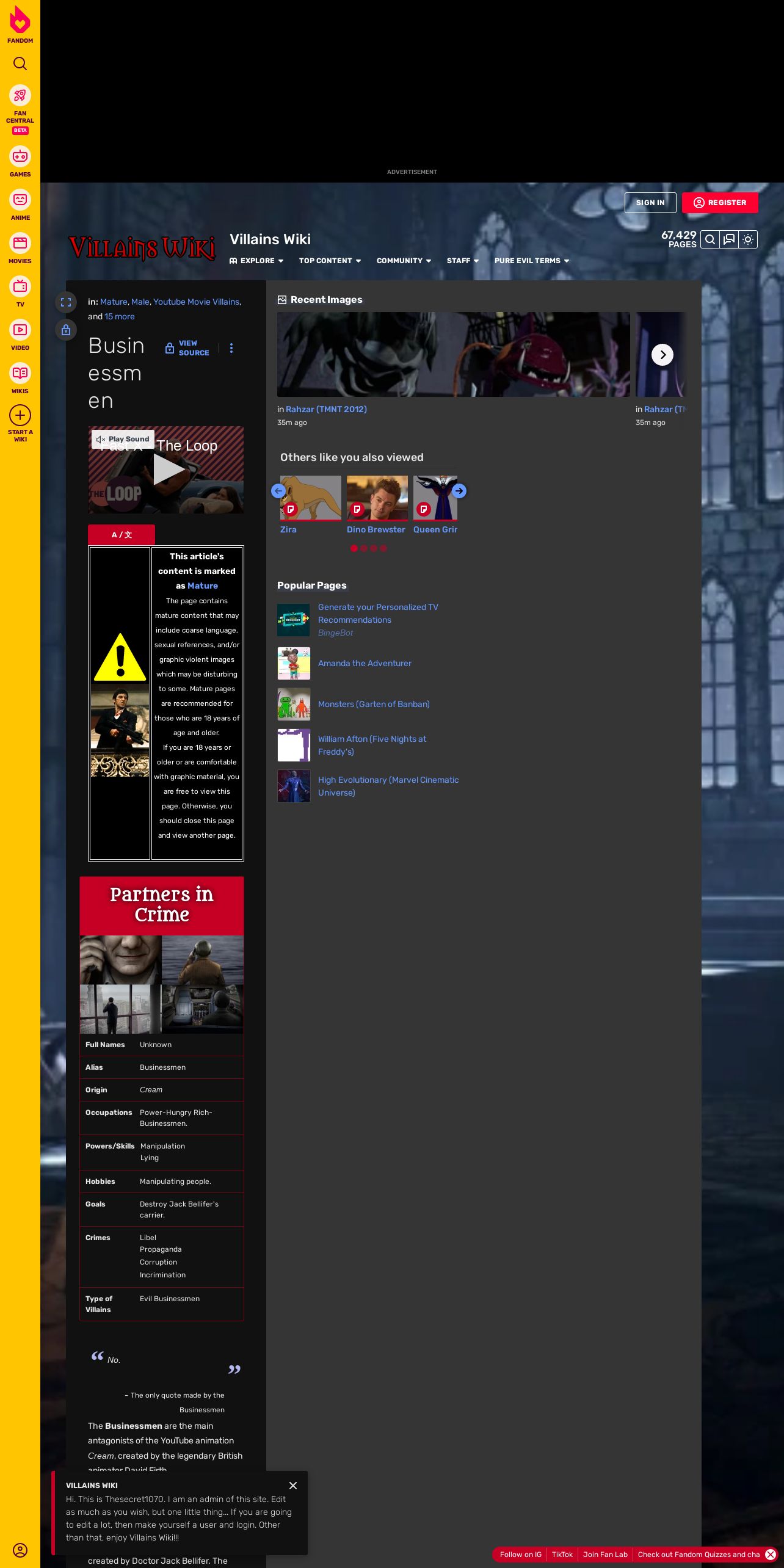
Task: Expand the page to full width
Action: (66, 302)
